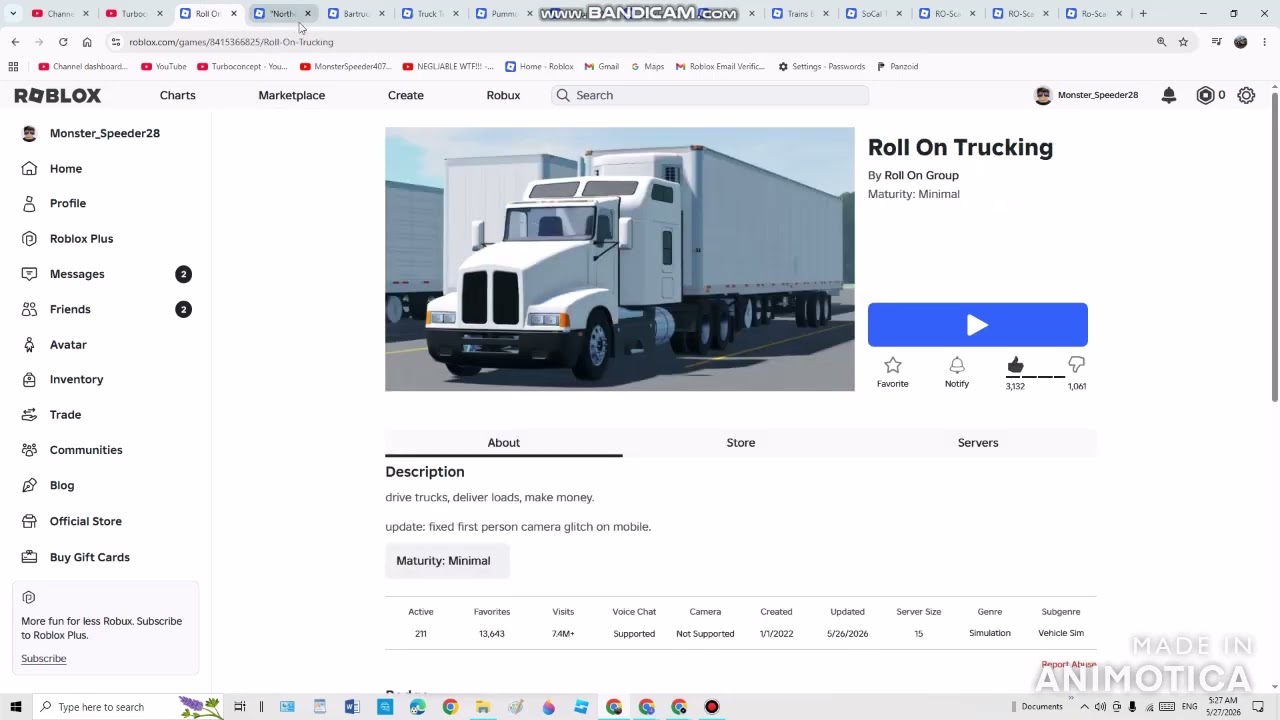Open the Maps bookmark
This screenshot has height=720, width=1280.
[x=647, y=66]
